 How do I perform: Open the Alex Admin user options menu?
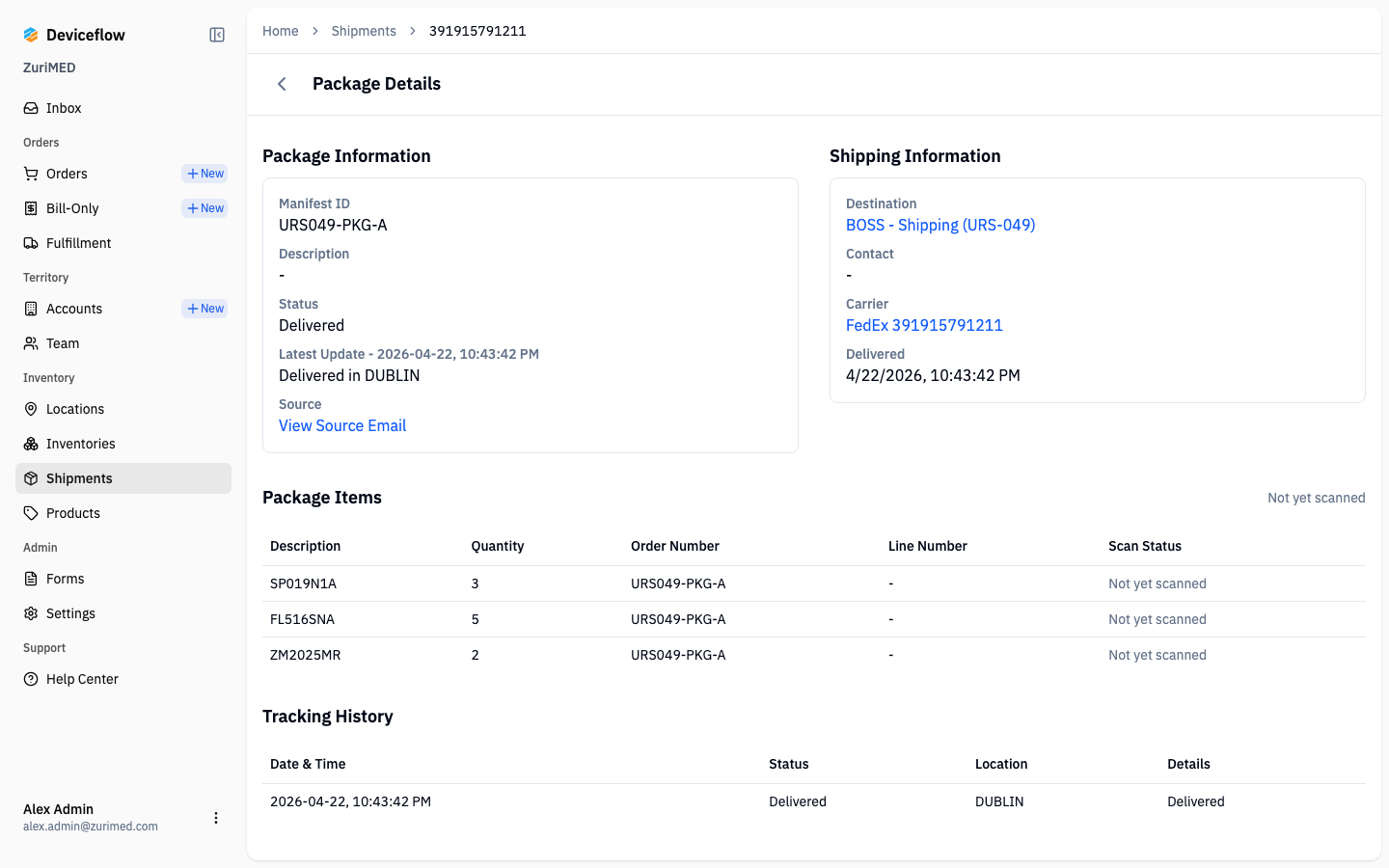point(216,818)
